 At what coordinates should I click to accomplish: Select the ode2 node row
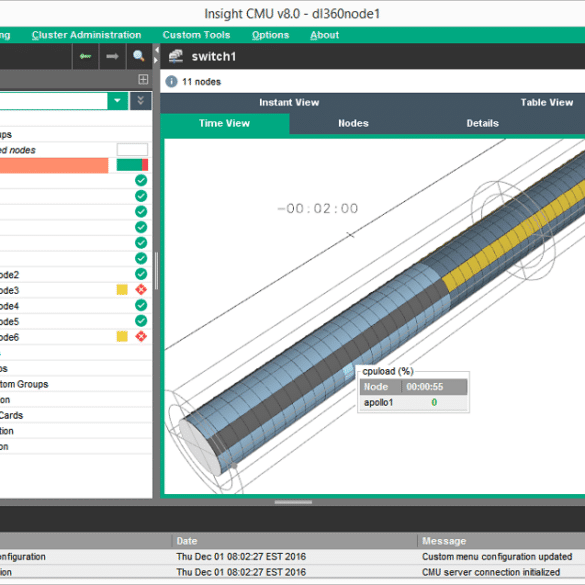click(x=76, y=275)
